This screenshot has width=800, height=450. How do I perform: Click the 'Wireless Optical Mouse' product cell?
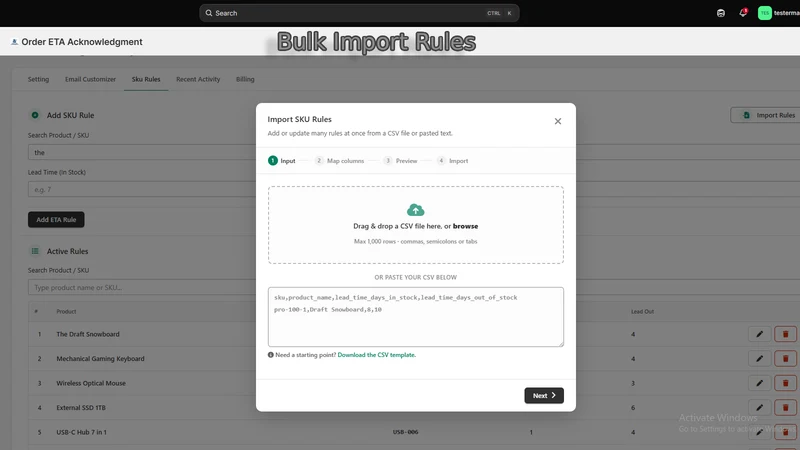click(x=91, y=383)
